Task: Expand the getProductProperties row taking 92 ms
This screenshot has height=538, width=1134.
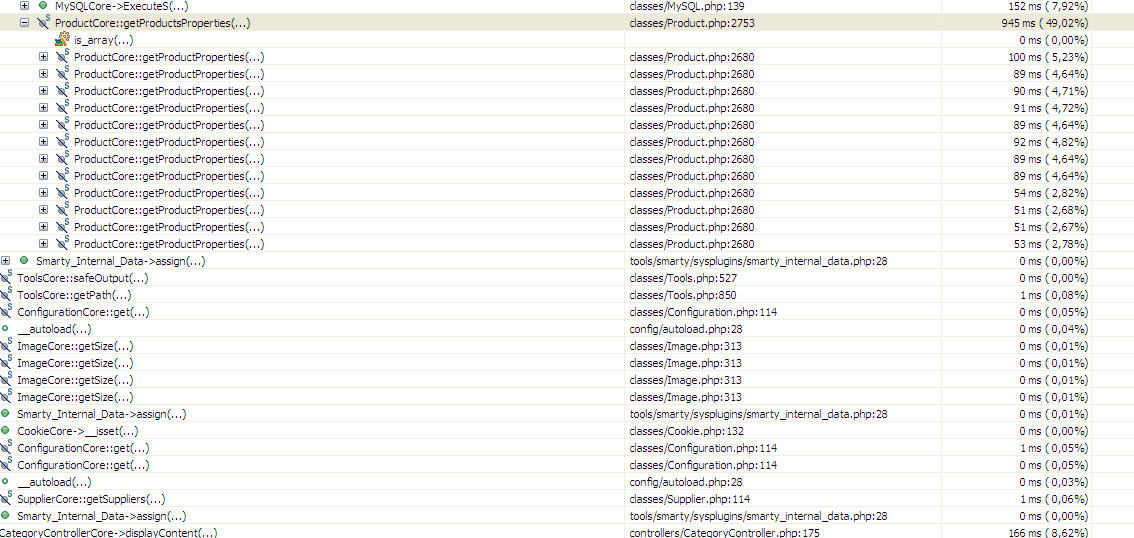Action: click(x=43, y=142)
